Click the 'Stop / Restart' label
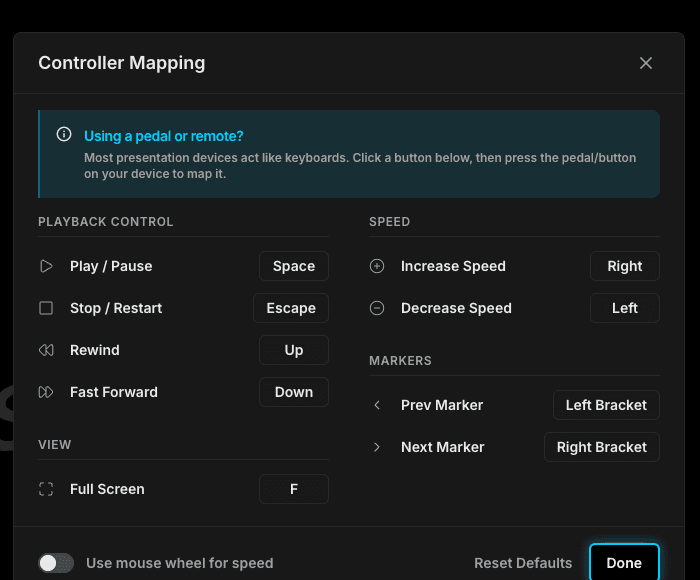This screenshot has width=700, height=580. (116, 308)
